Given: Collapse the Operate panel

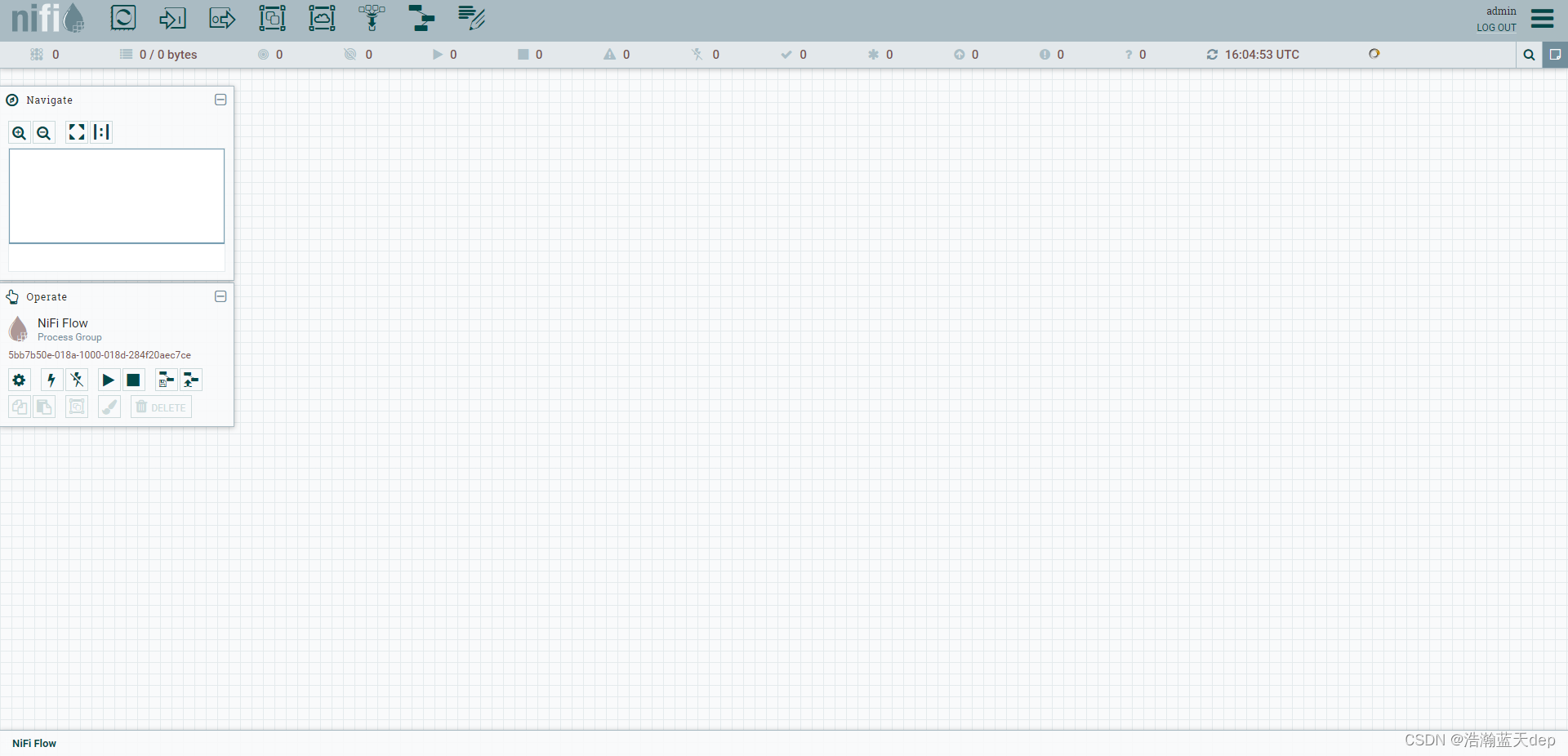Looking at the screenshot, I should point(220,296).
